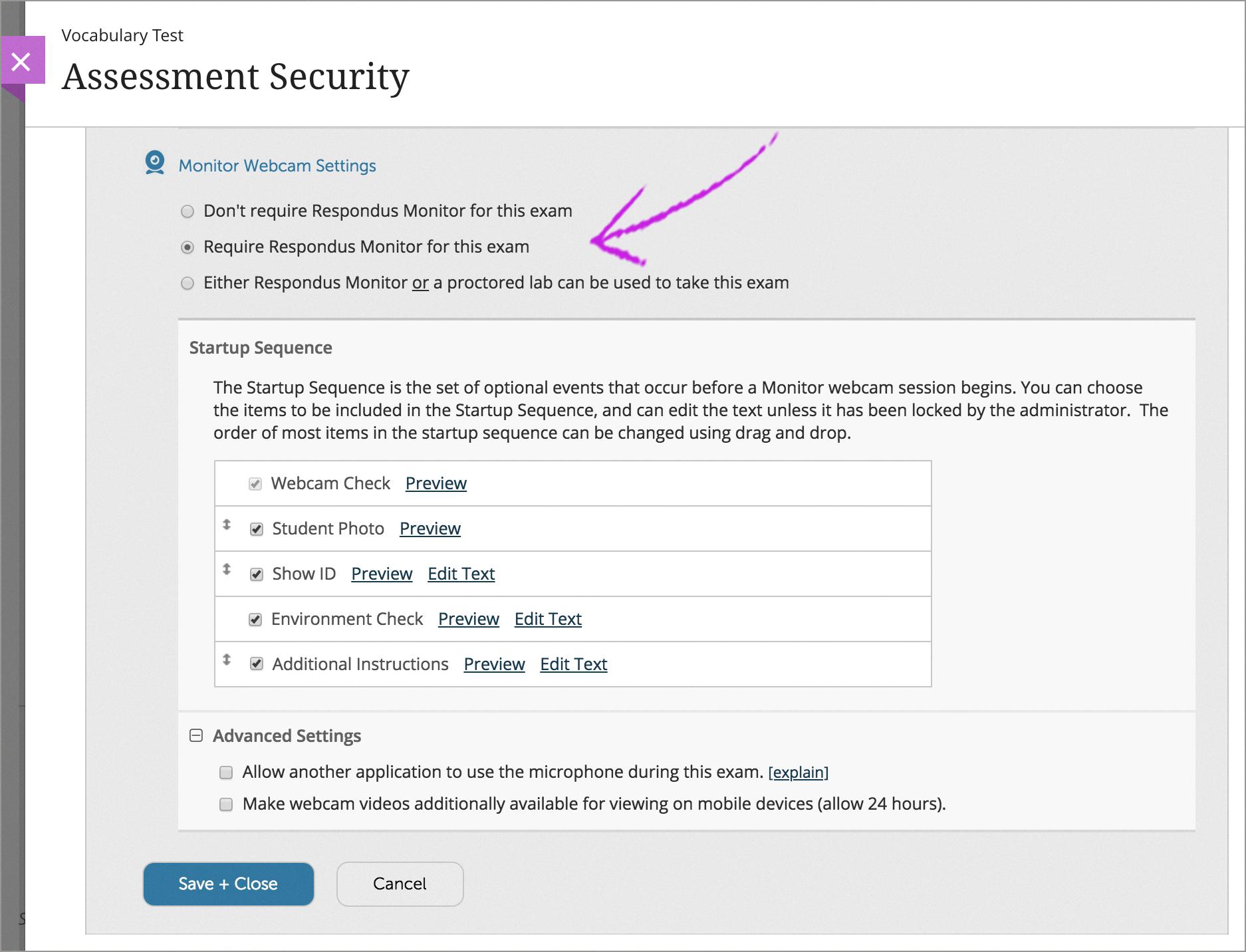Viewport: 1246px width, 952px height.
Task: Close the Assessment Security panel
Action: point(21,61)
